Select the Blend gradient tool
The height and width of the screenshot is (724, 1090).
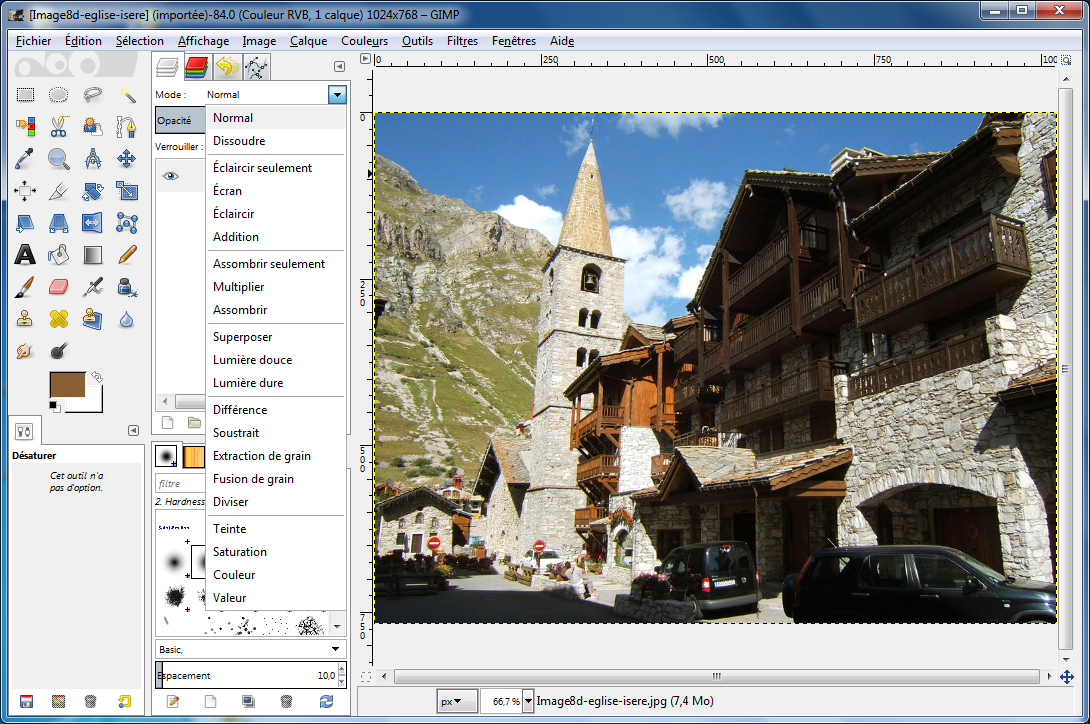(92, 255)
